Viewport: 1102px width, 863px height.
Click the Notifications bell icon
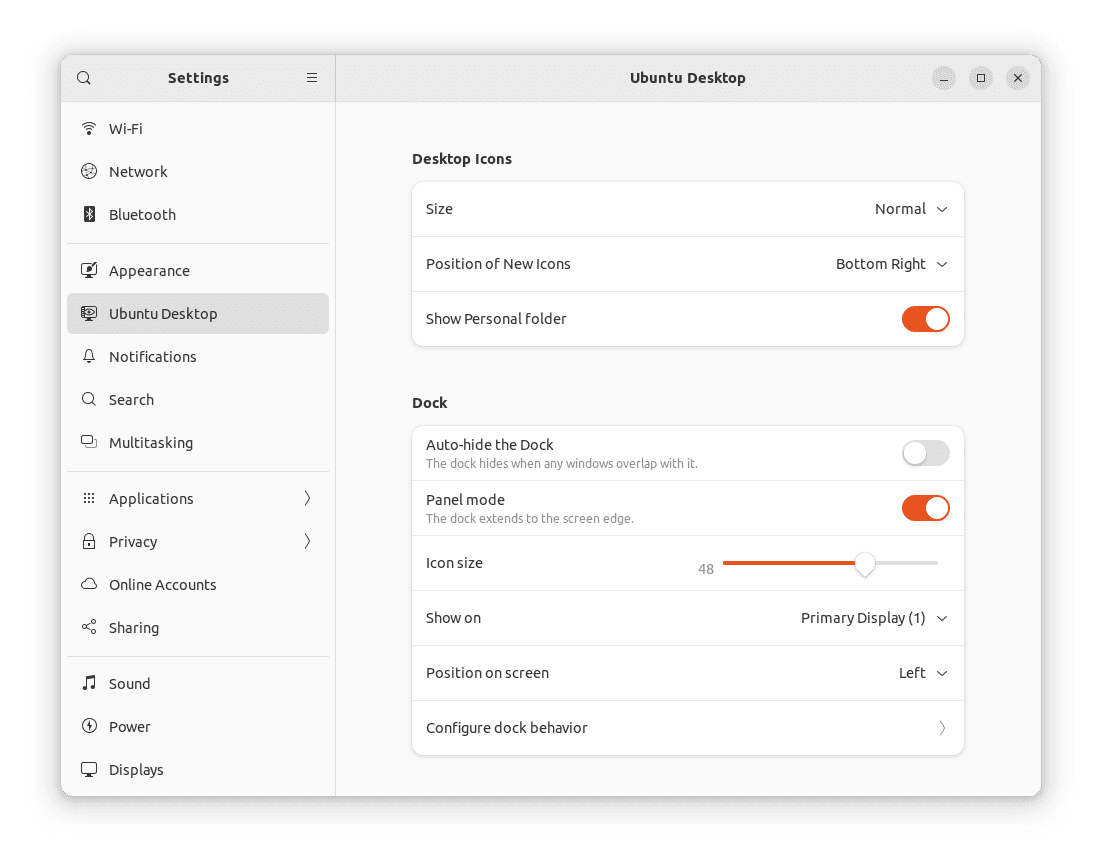click(x=89, y=356)
